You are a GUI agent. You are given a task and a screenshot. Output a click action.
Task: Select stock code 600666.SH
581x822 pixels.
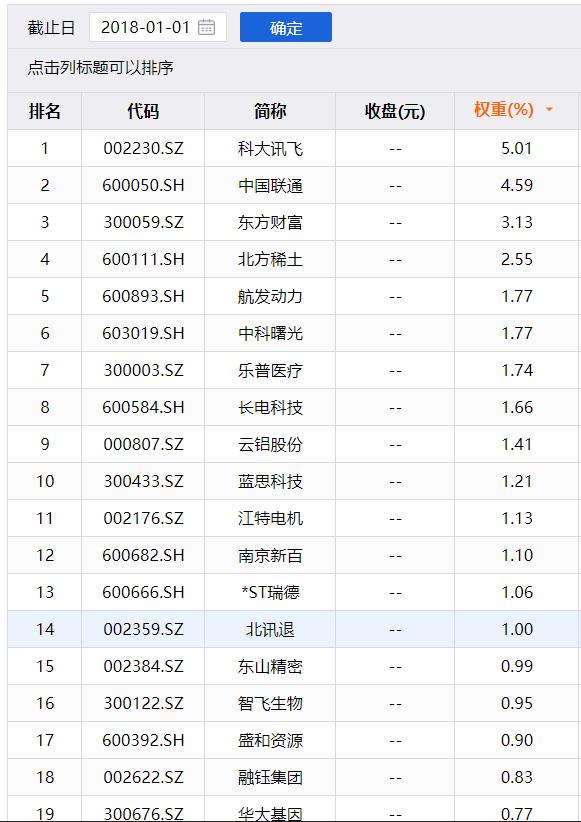coord(143,592)
